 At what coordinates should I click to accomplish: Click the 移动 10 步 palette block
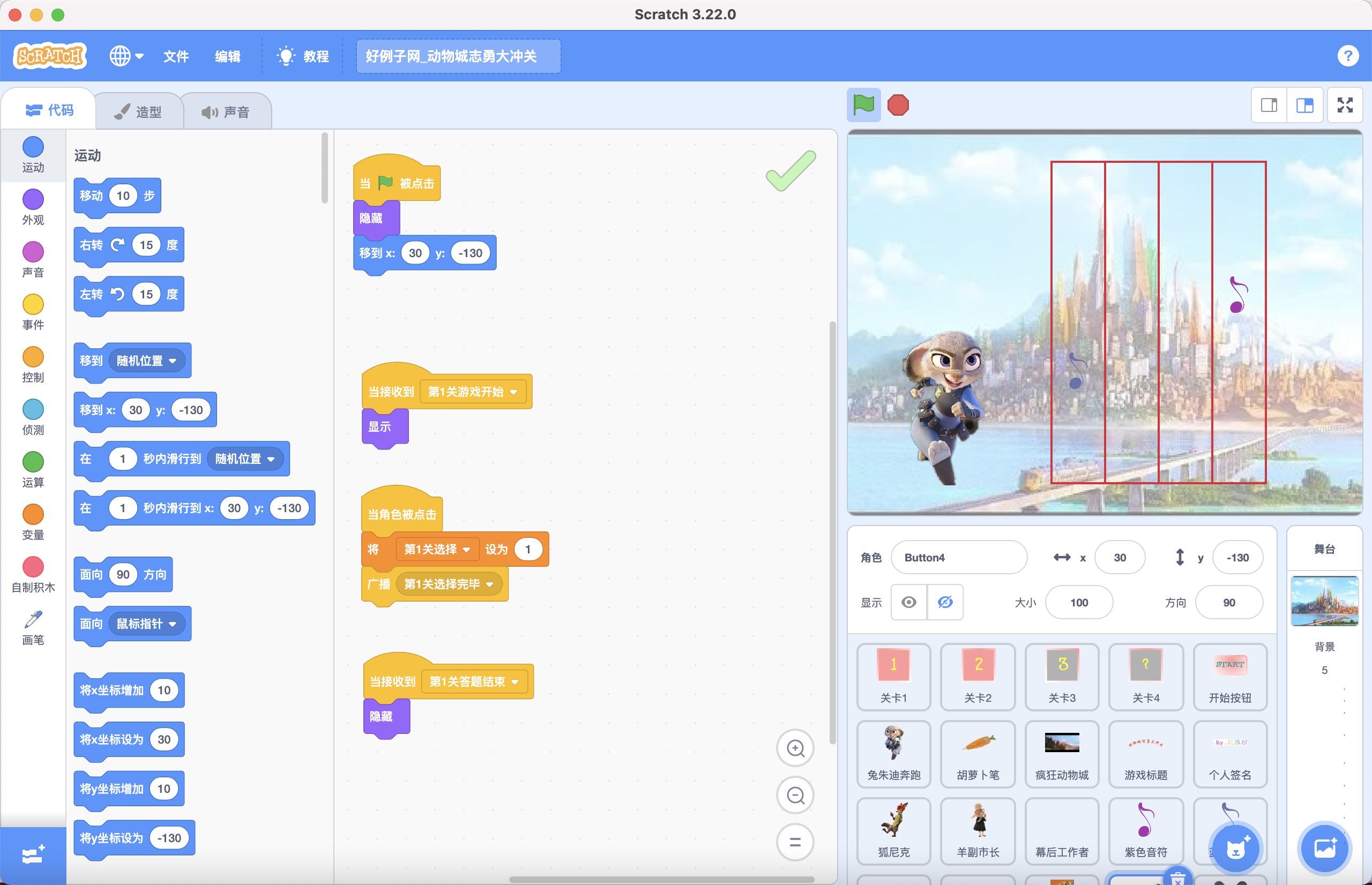click(117, 196)
